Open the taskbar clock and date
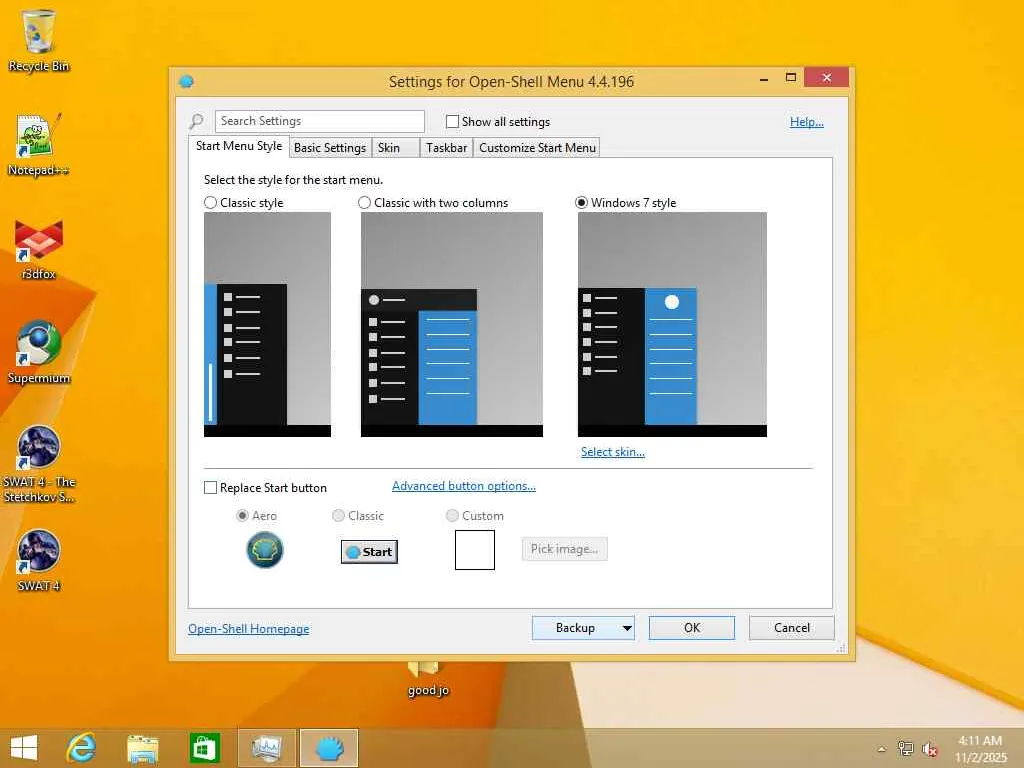 [x=980, y=749]
